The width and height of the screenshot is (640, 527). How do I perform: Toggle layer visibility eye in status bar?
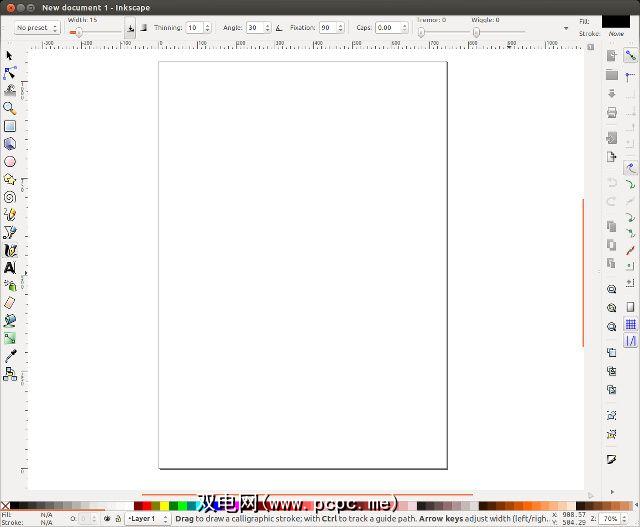[107, 519]
